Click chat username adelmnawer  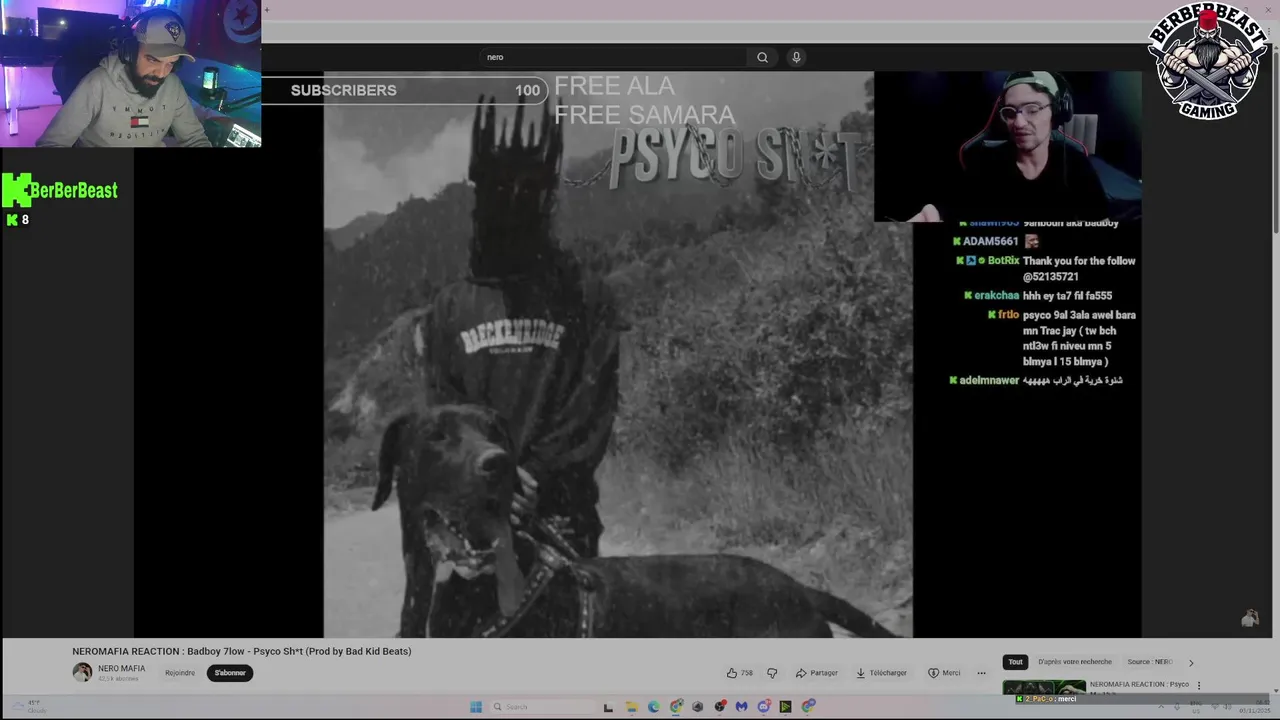[989, 380]
